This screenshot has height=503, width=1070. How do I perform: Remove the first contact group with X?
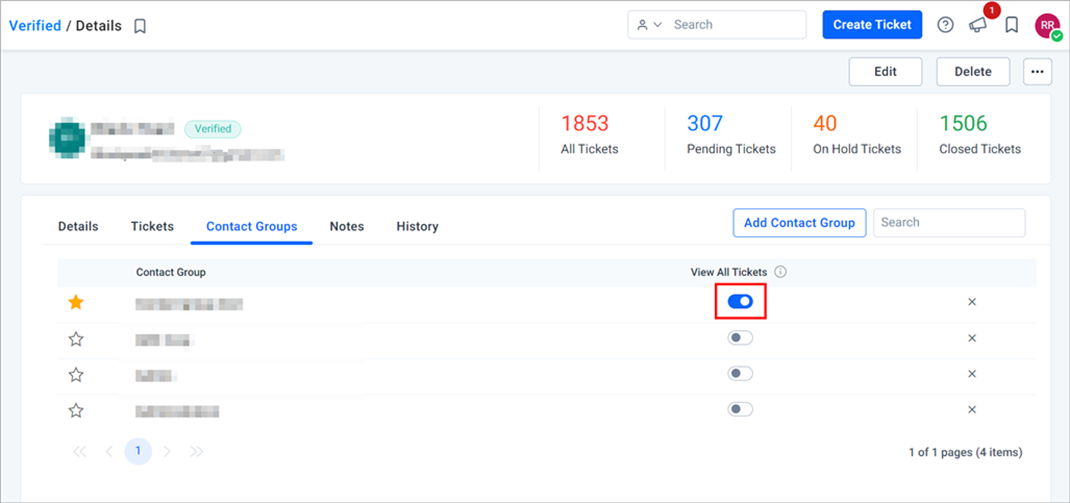coord(972,302)
